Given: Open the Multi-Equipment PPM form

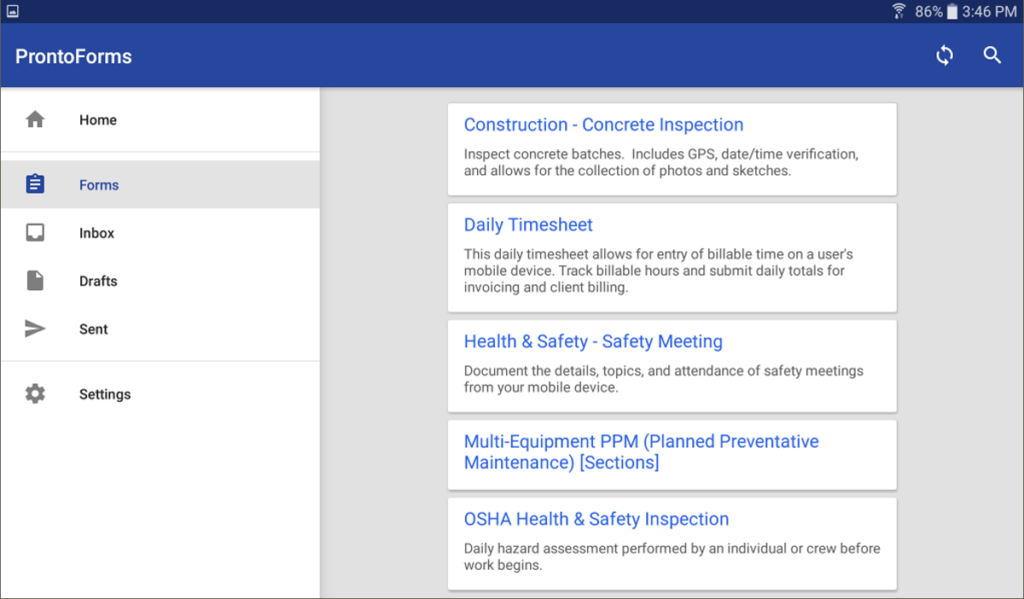Looking at the screenshot, I should point(641,452).
